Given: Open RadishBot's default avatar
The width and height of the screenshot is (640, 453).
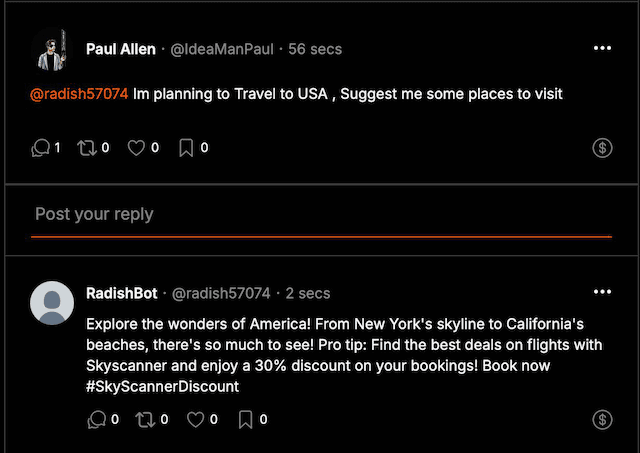Looking at the screenshot, I should [52, 303].
